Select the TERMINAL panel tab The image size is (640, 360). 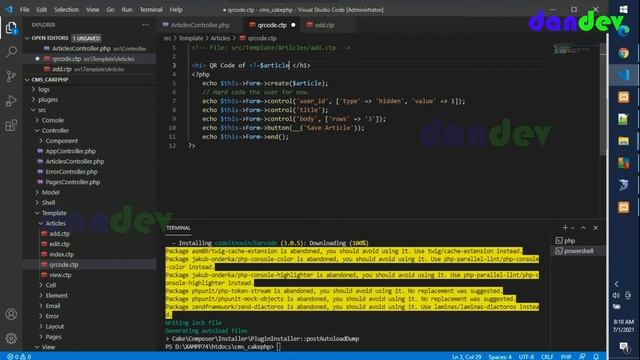pos(178,228)
